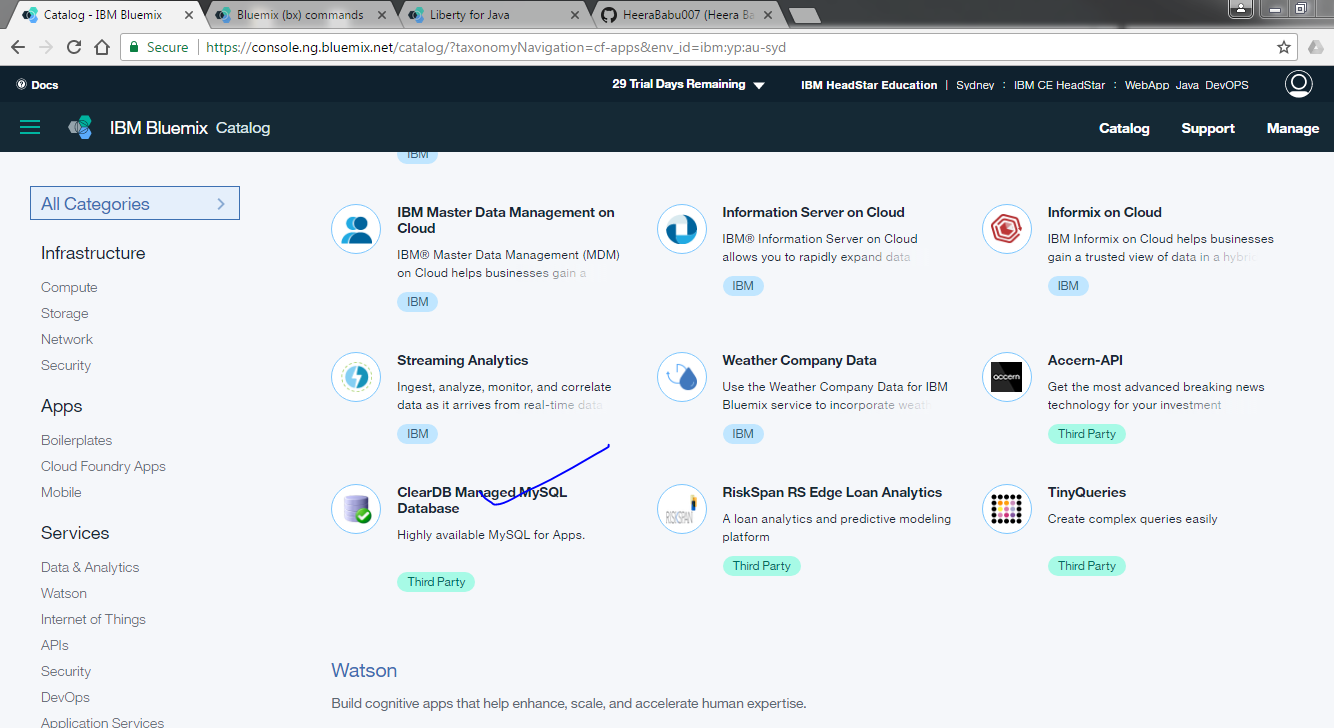This screenshot has height=728, width=1334.
Task: Open the user profile avatar icon
Action: point(1298,84)
